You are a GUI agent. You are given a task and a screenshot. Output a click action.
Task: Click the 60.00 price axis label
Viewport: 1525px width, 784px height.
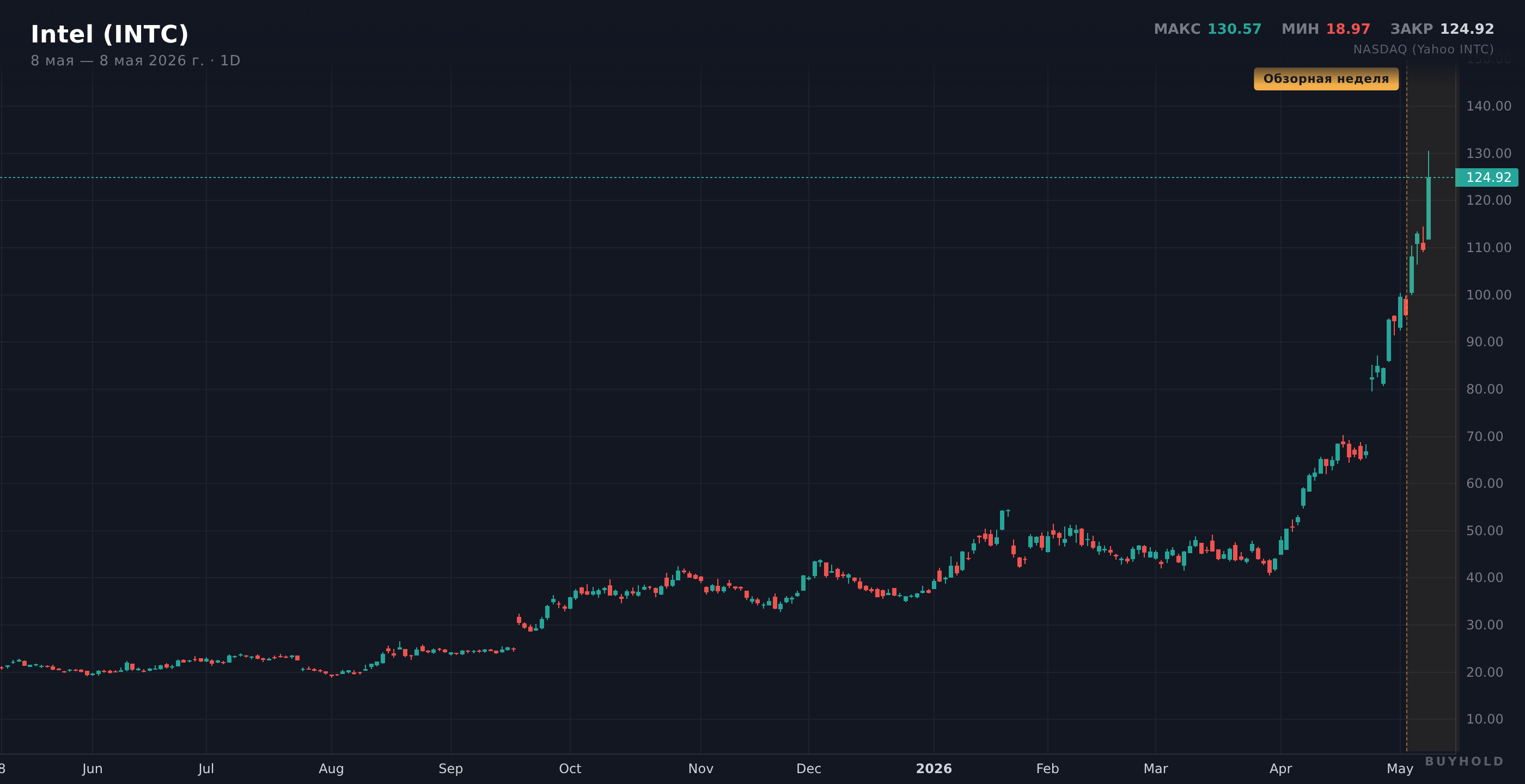(x=1484, y=483)
